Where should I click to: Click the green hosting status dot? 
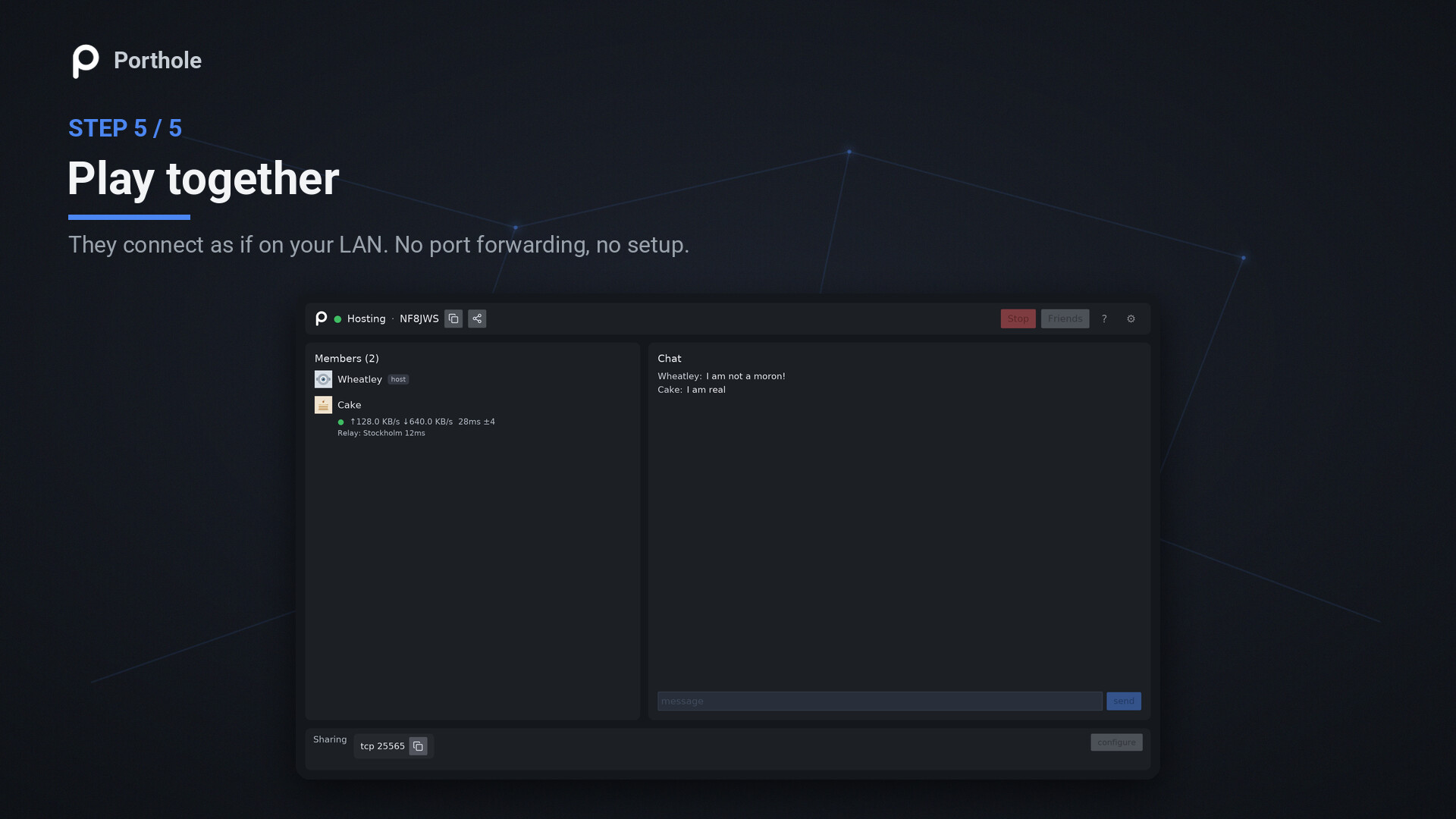(337, 319)
